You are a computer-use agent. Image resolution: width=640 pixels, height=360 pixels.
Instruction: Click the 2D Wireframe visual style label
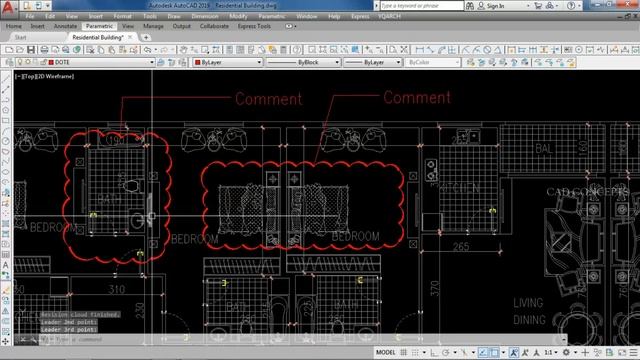click(55, 76)
